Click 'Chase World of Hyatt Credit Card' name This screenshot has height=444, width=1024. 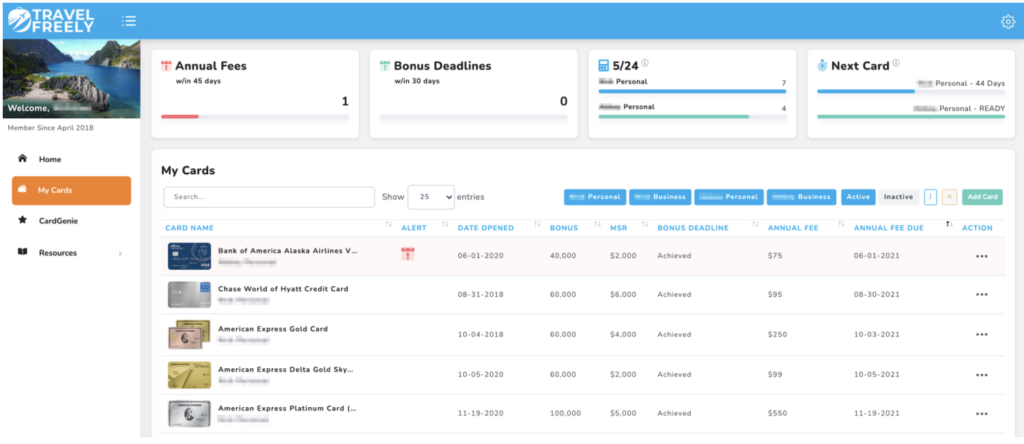point(283,289)
